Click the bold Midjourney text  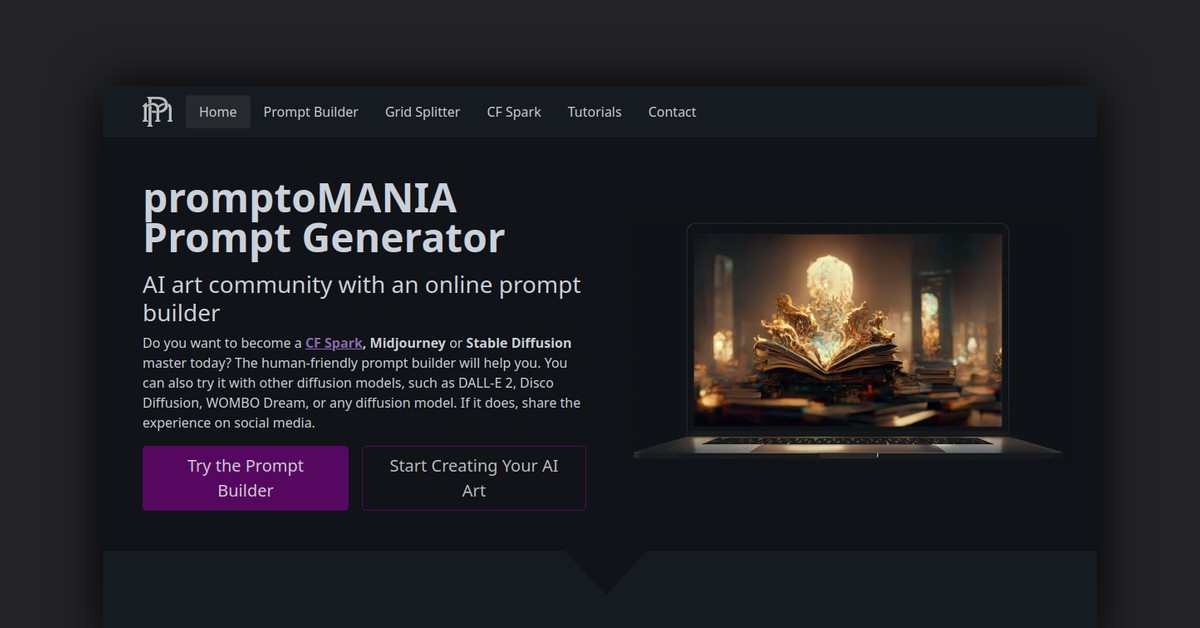pyautogui.click(x=408, y=343)
